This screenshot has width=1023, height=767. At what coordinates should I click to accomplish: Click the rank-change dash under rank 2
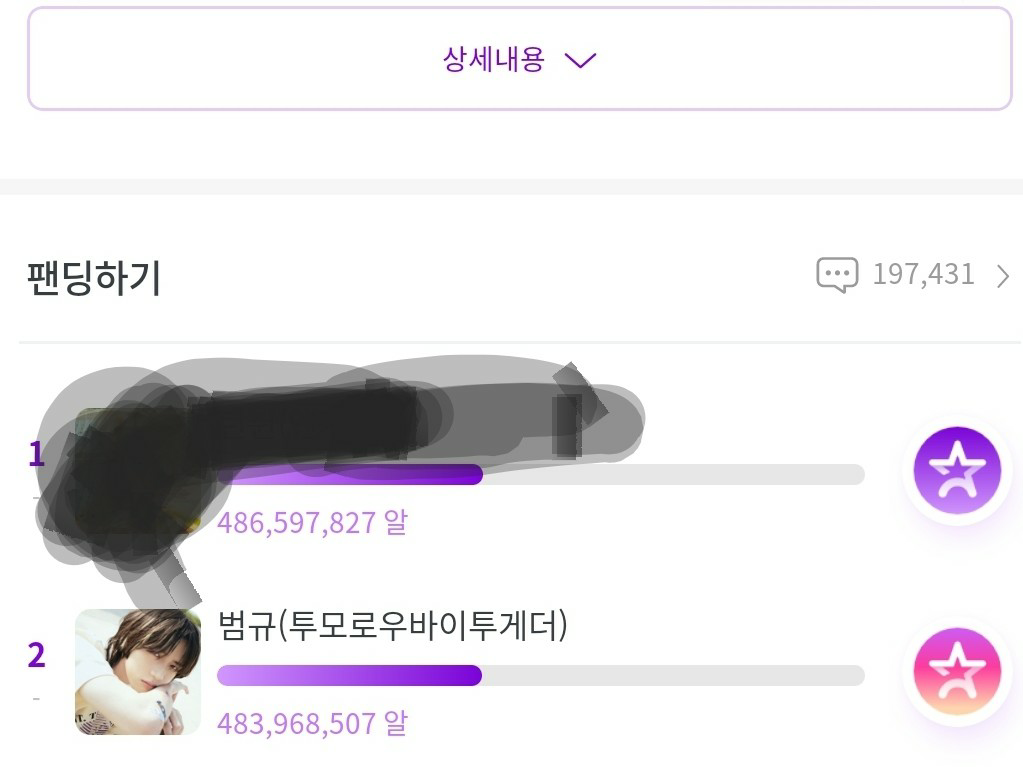(x=36, y=698)
